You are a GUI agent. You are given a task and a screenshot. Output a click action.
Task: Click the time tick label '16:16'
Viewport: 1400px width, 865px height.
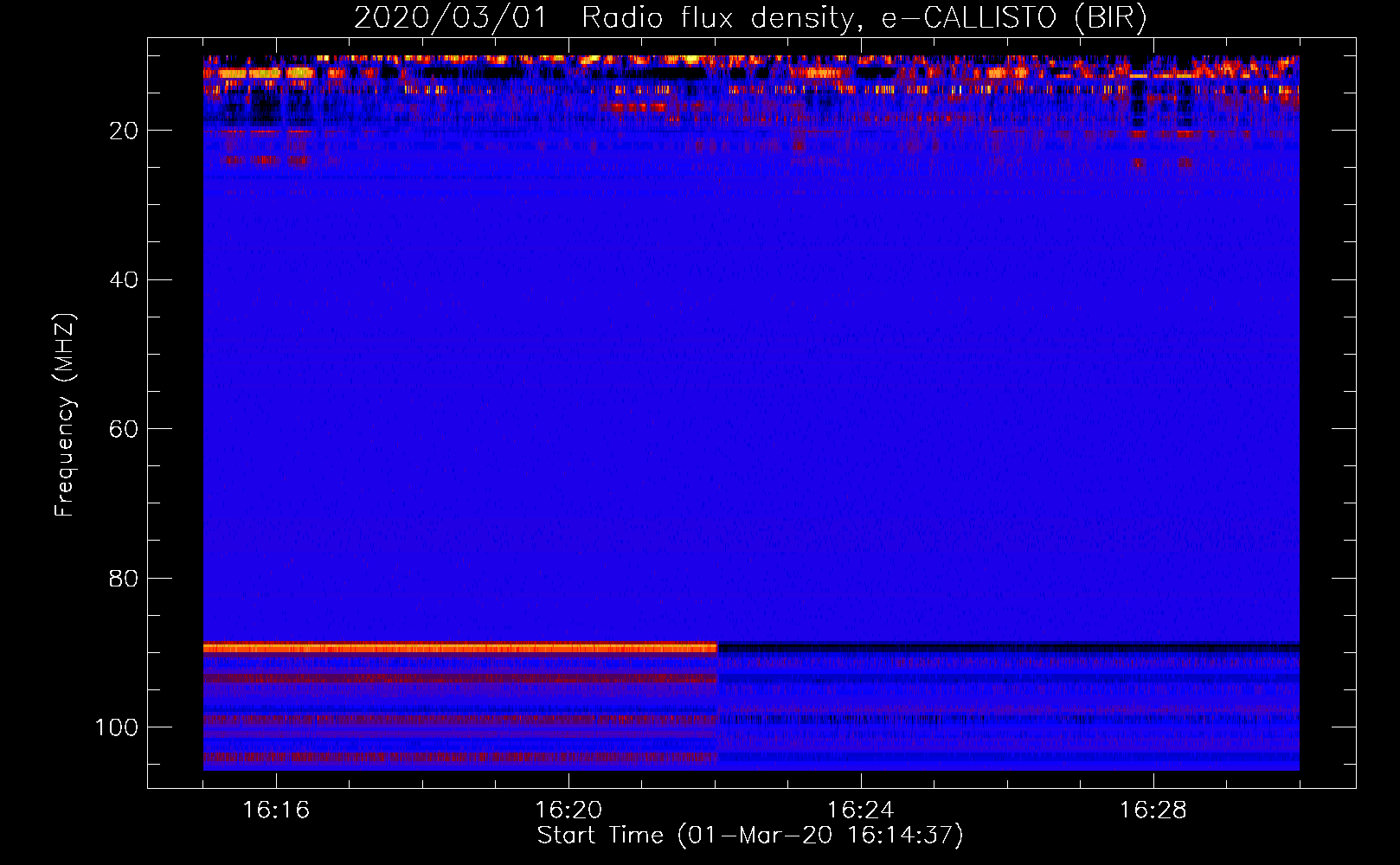click(276, 810)
